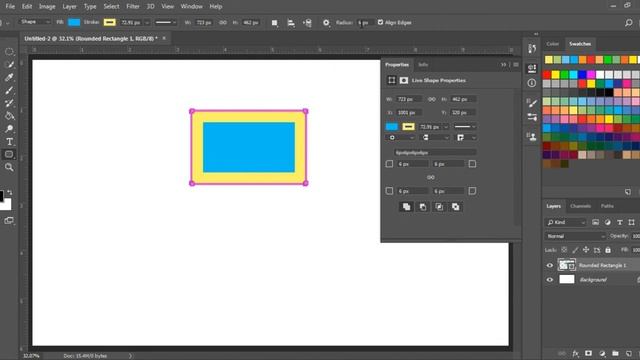Click Subtract Front Shape button in Properties

pyautogui.click(x=423, y=207)
